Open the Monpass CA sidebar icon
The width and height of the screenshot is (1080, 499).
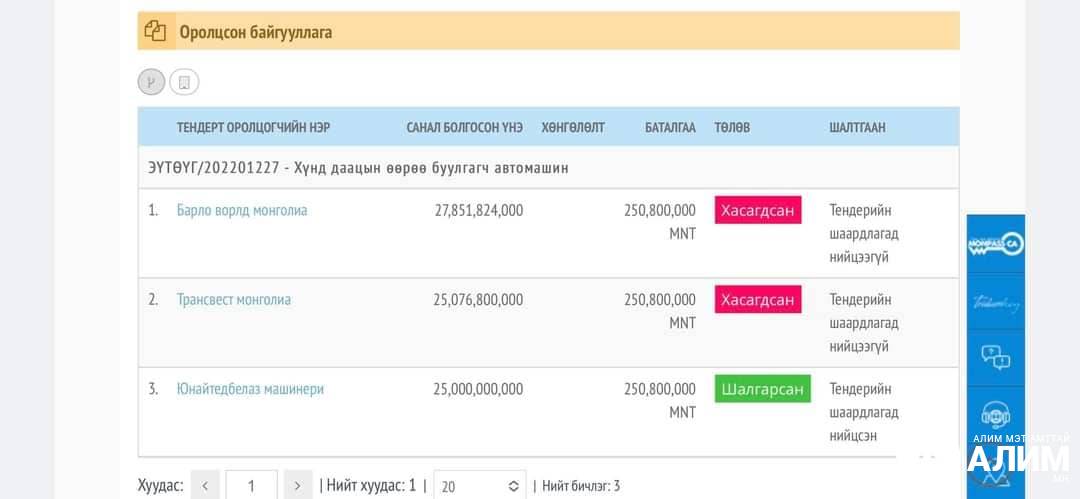[996, 244]
